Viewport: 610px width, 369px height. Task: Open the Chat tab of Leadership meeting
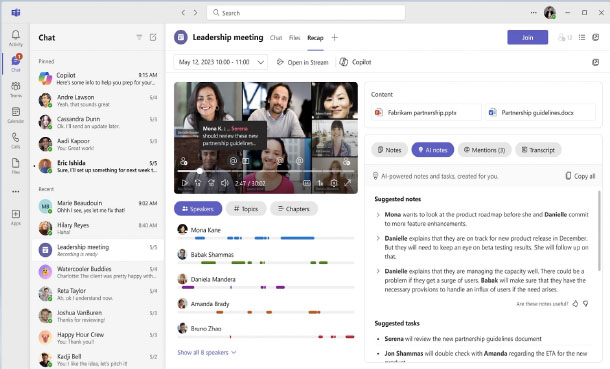276,37
